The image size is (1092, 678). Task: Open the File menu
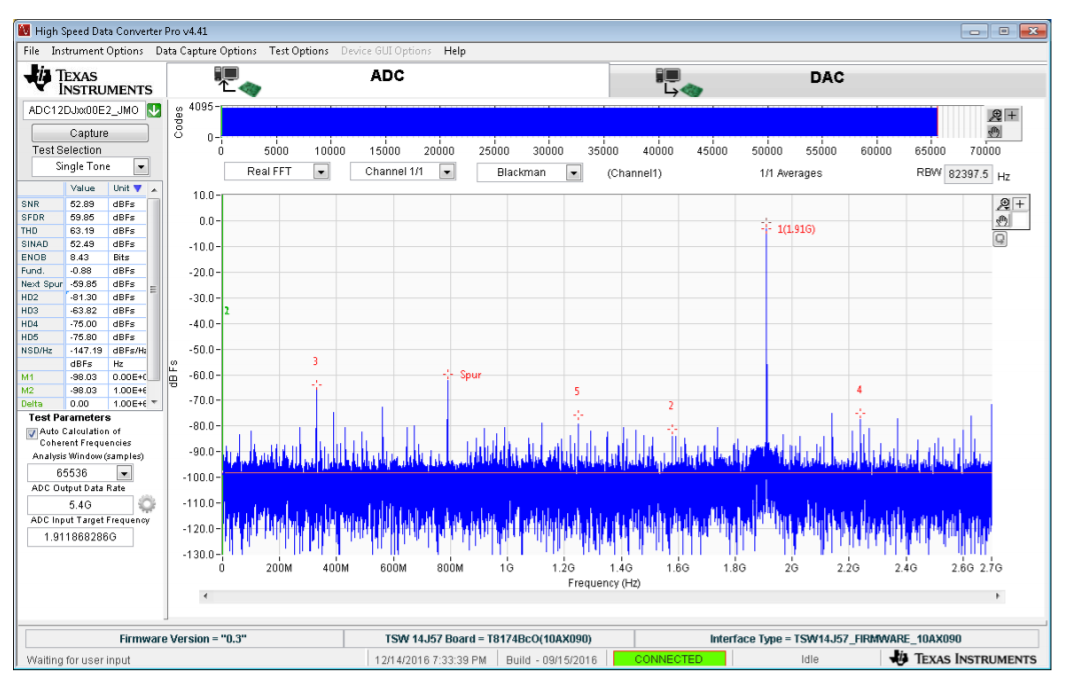[x=31, y=51]
